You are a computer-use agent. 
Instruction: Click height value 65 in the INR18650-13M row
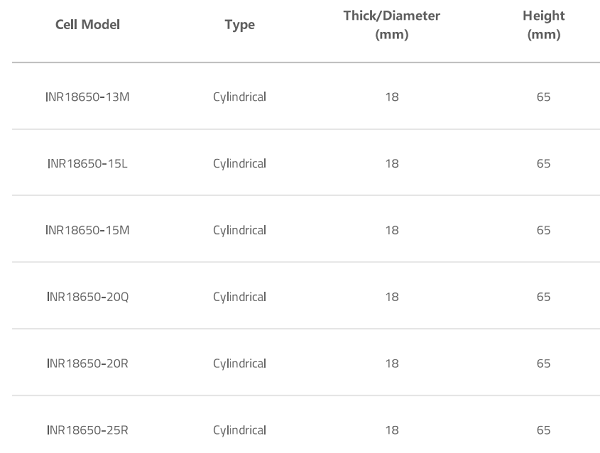pos(543,97)
